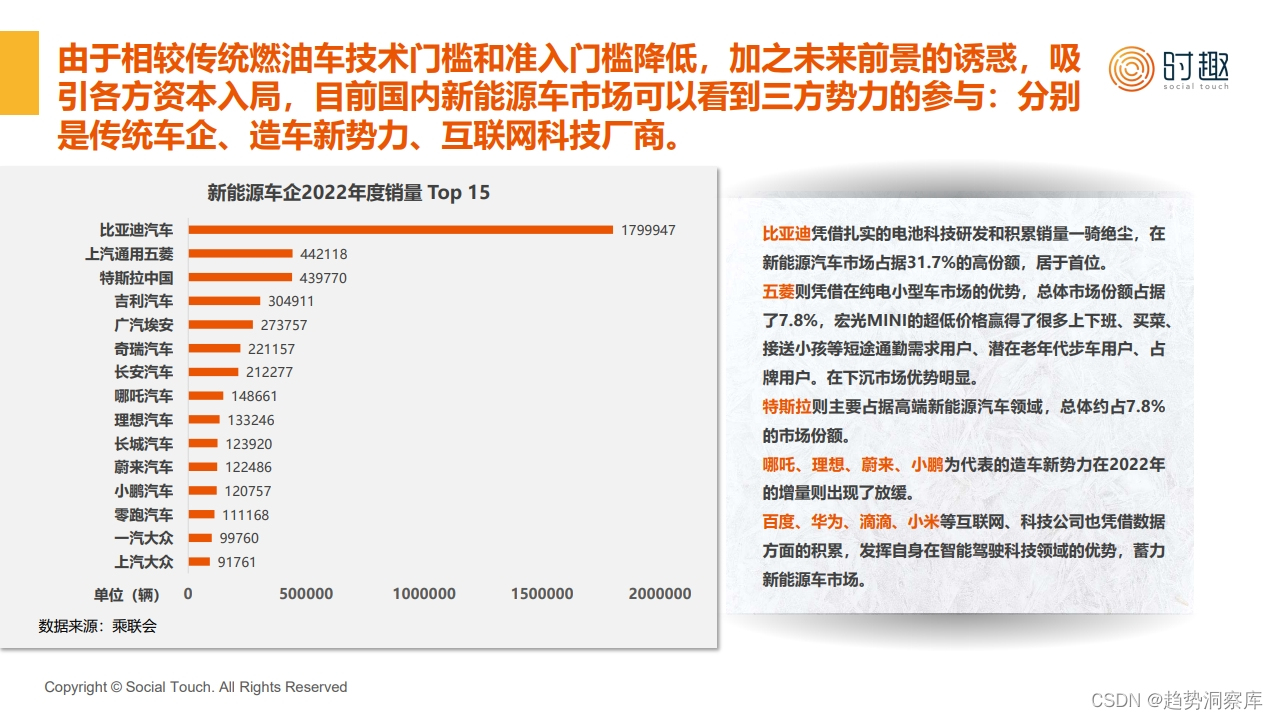Viewport: 1278px width, 719px height.
Task: Click the x-axis tick label 2000000
Action: tap(660, 594)
